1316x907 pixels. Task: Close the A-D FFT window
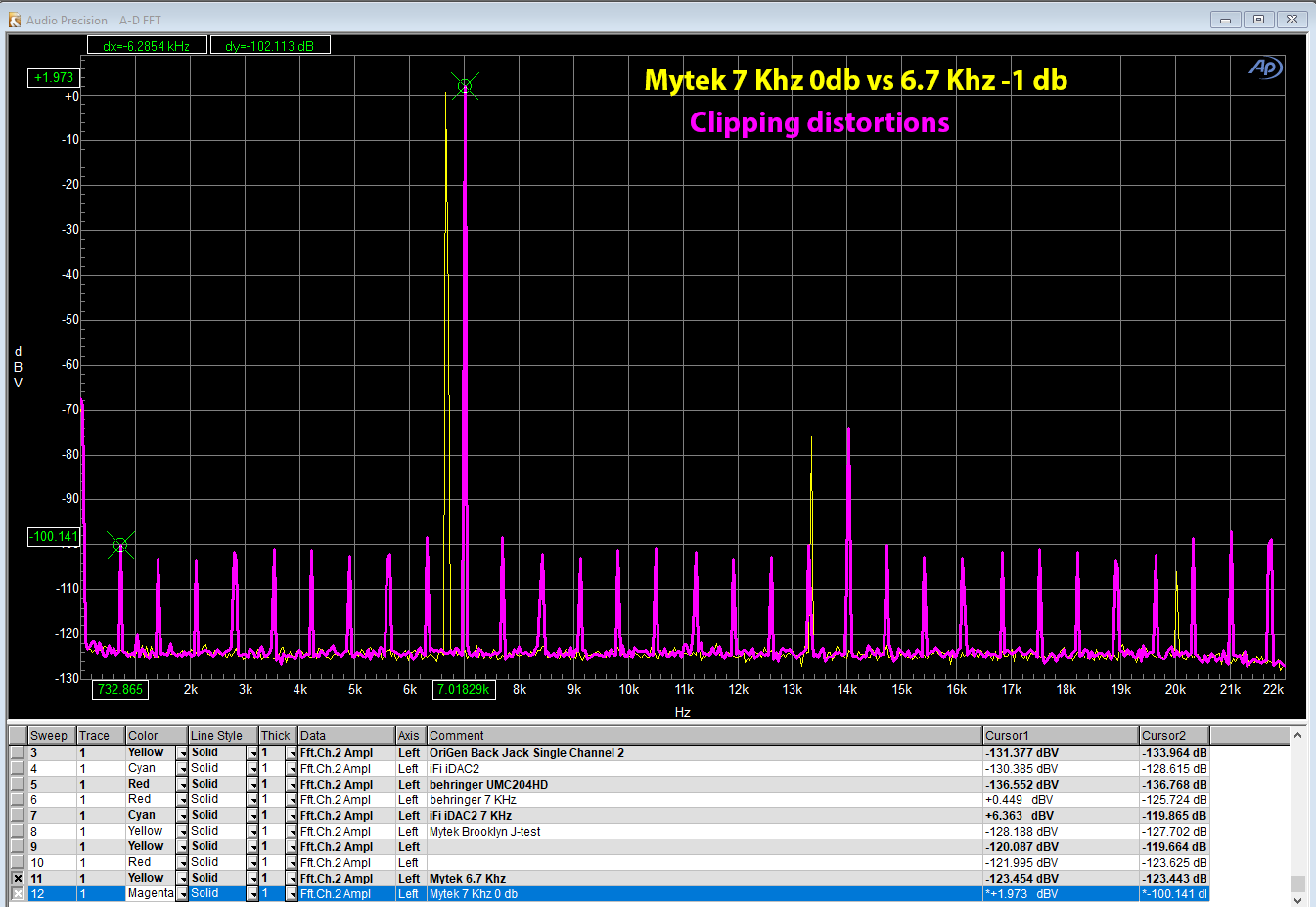tap(1292, 20)
